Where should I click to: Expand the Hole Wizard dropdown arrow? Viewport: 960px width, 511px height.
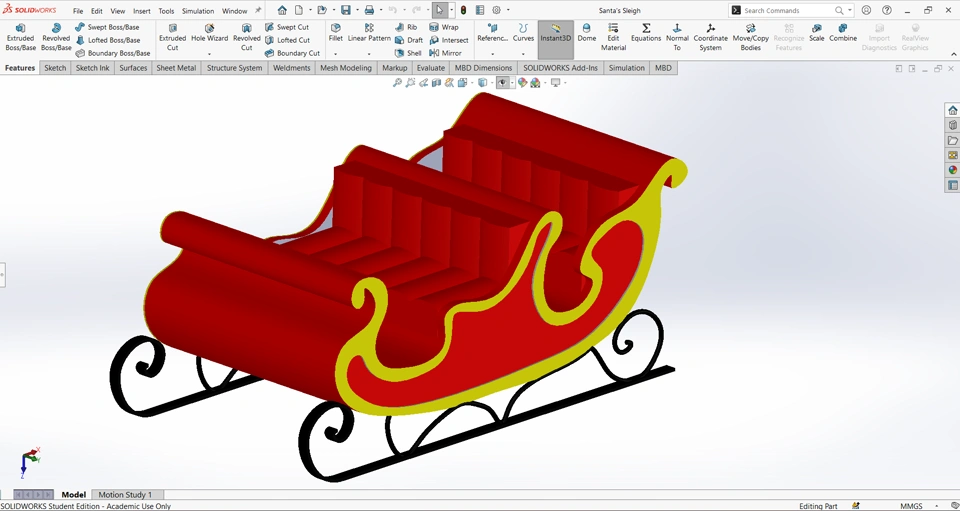(x=209, y=54)
